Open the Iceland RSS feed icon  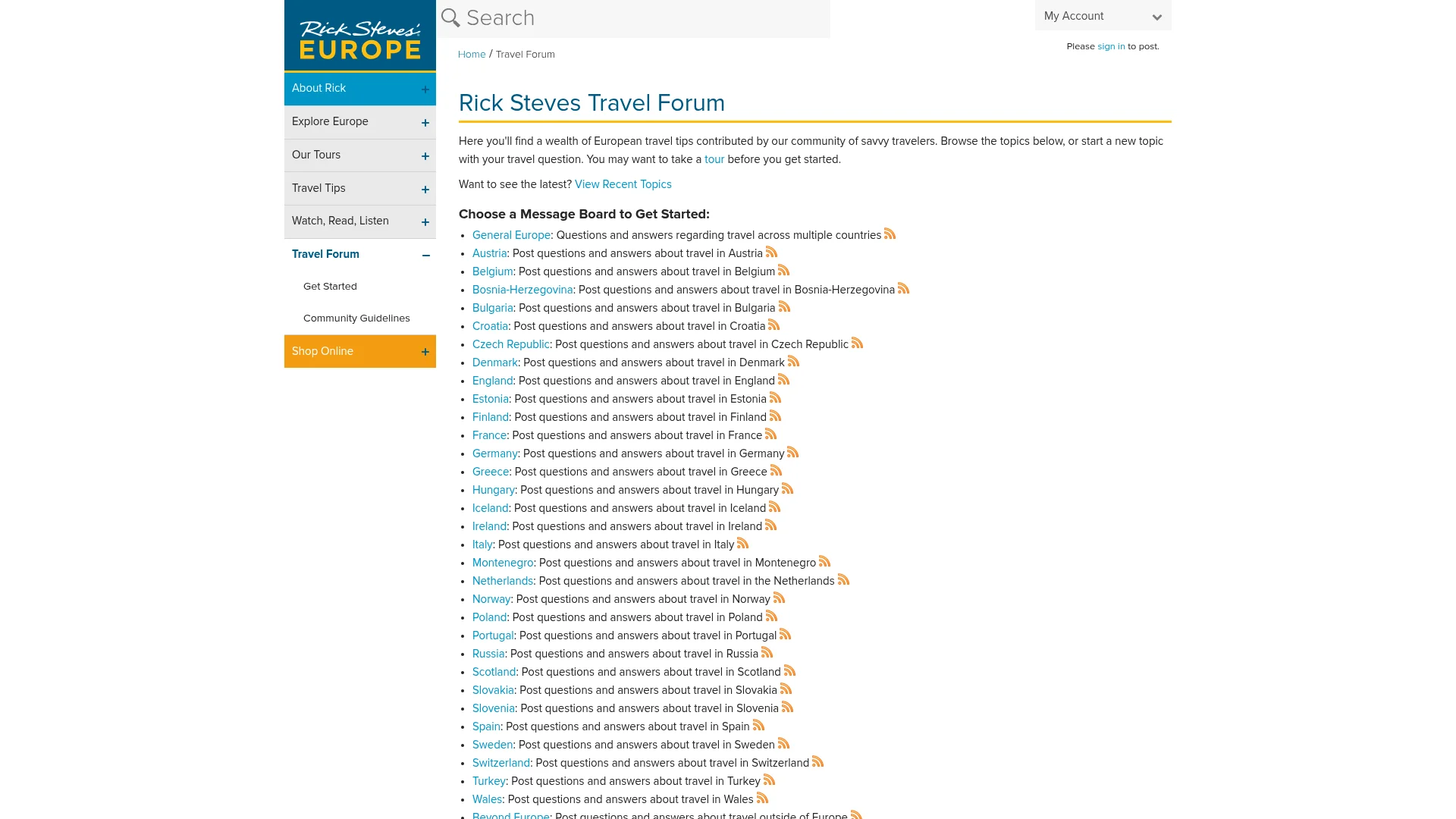[x=774, y=507]
